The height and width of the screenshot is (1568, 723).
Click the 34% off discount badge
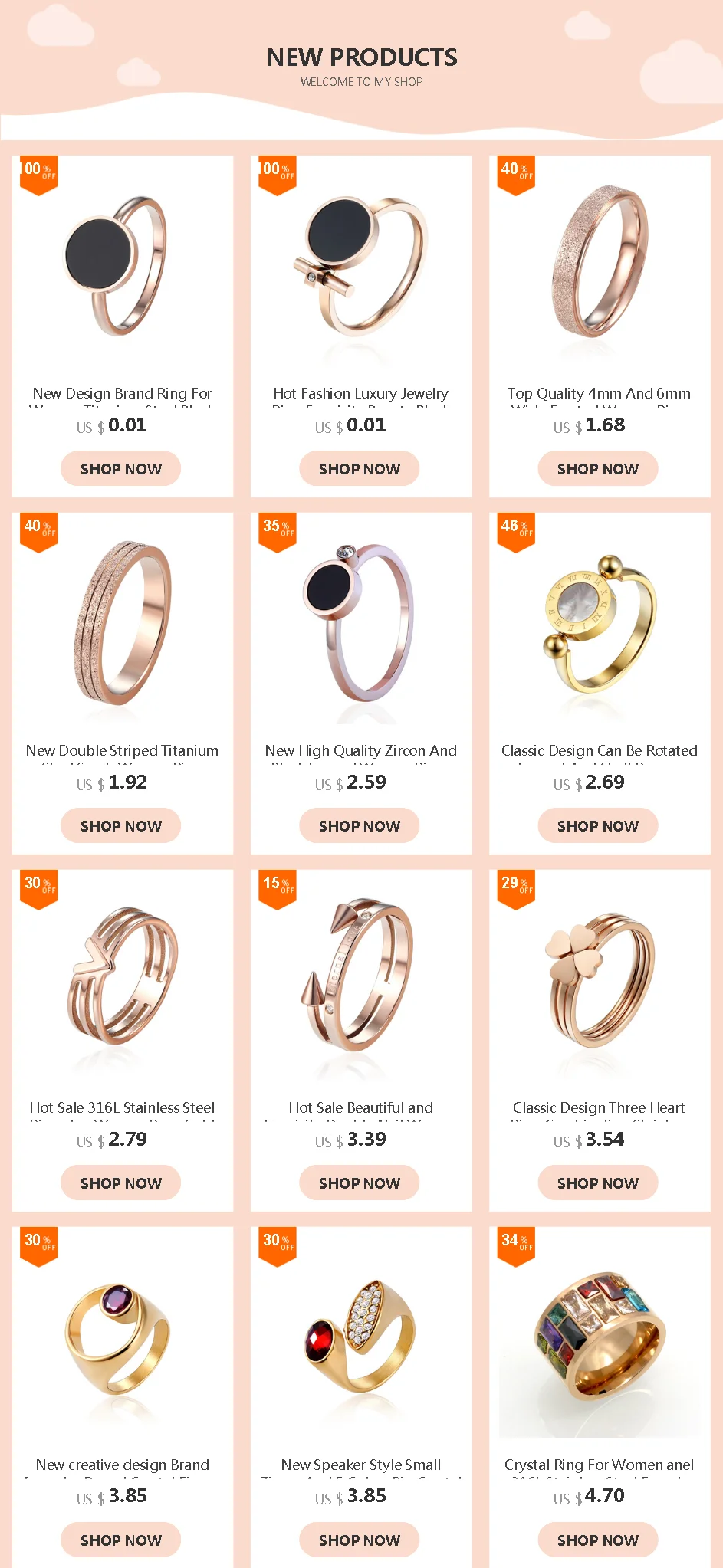516,1247
